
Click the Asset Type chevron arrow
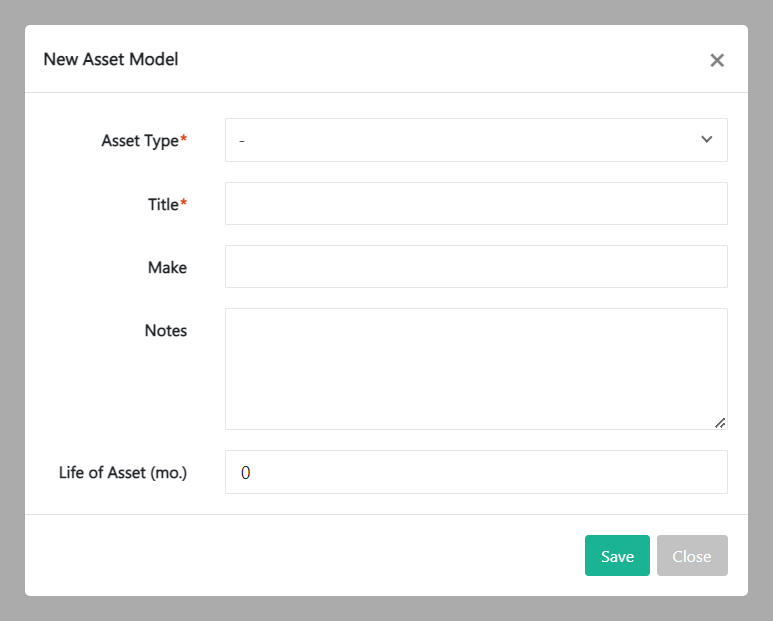[707, 140]
